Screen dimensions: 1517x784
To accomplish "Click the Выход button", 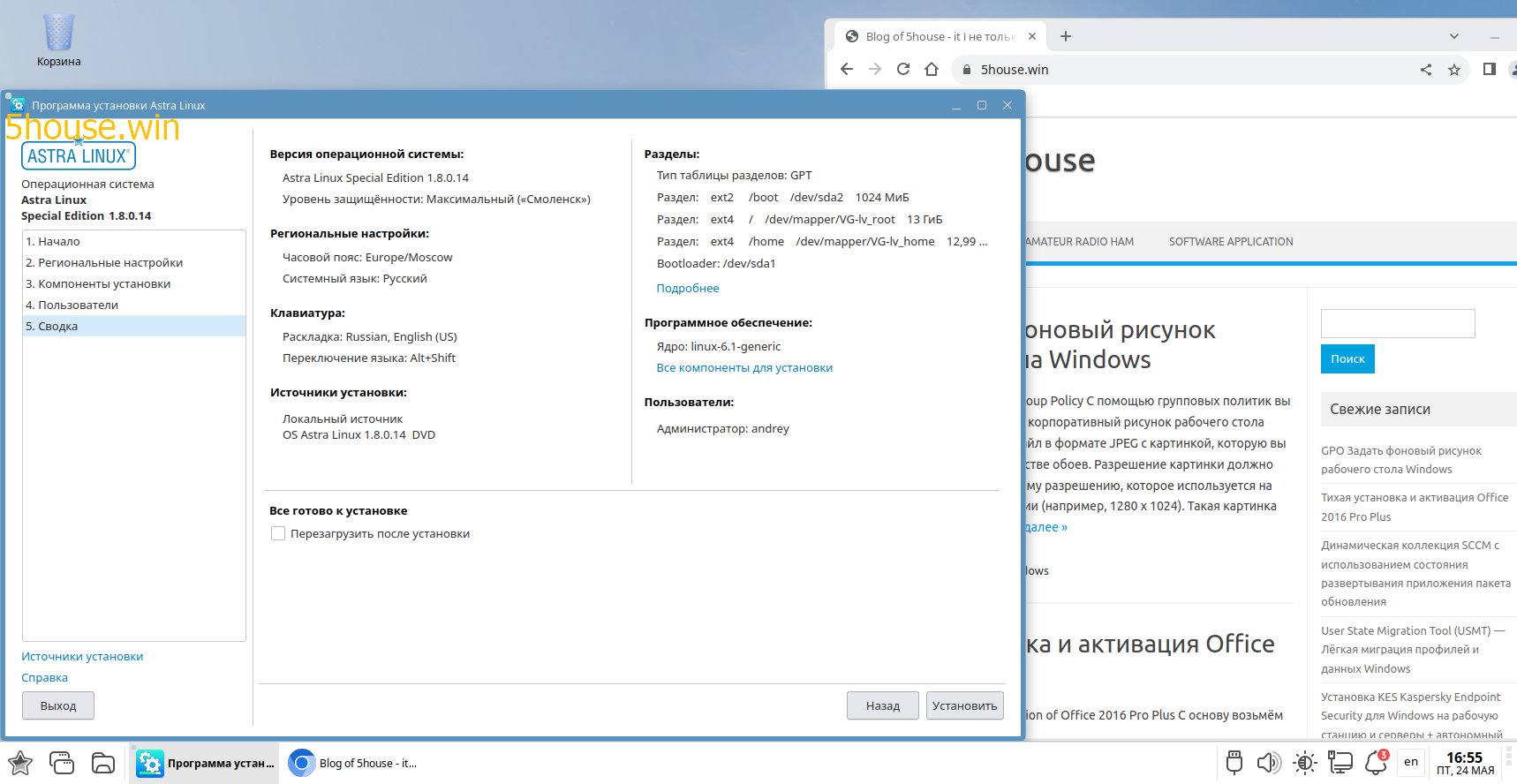I will [x=58, y=705].
